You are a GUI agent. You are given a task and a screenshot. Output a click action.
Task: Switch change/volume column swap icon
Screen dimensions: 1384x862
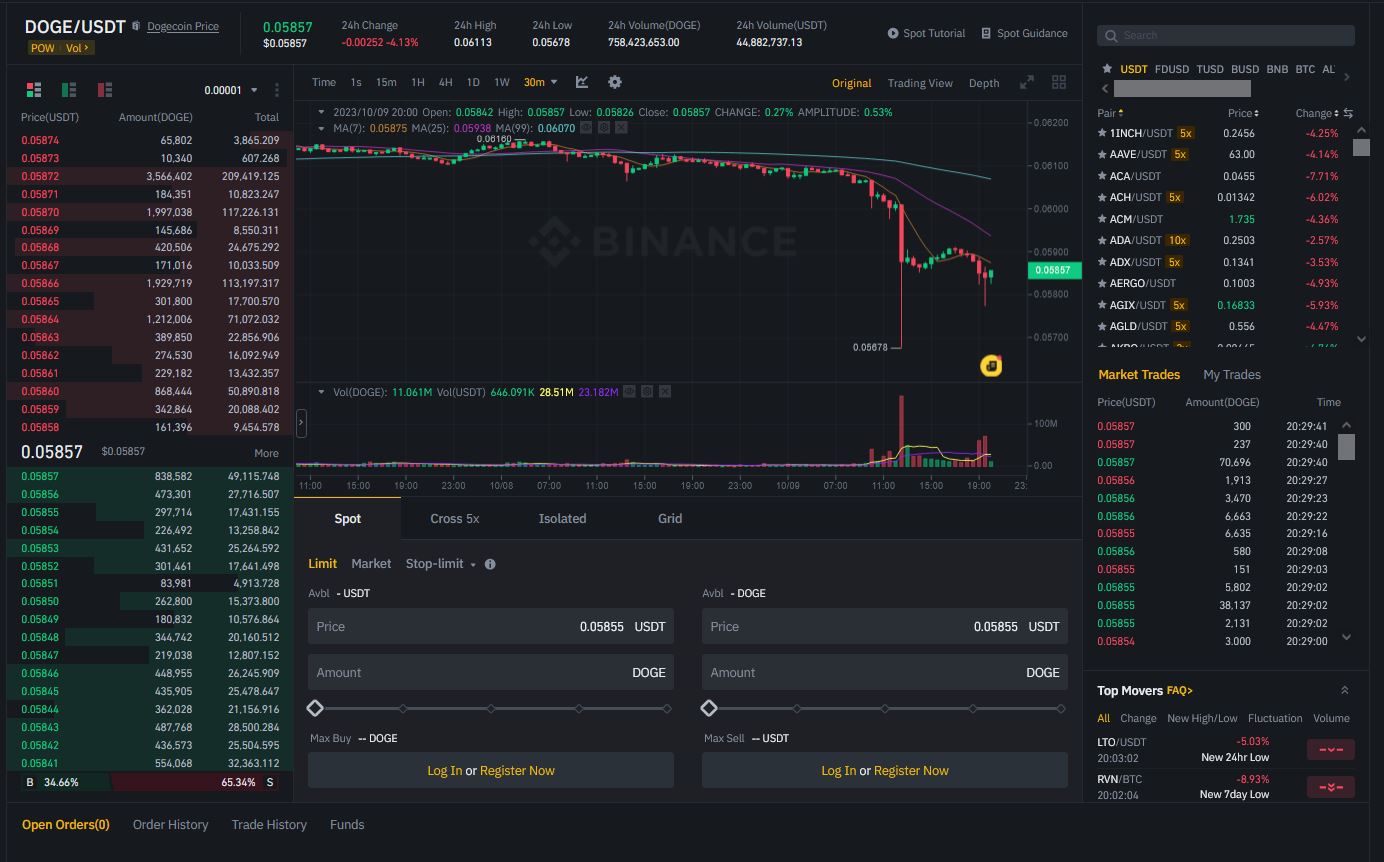1348,113
